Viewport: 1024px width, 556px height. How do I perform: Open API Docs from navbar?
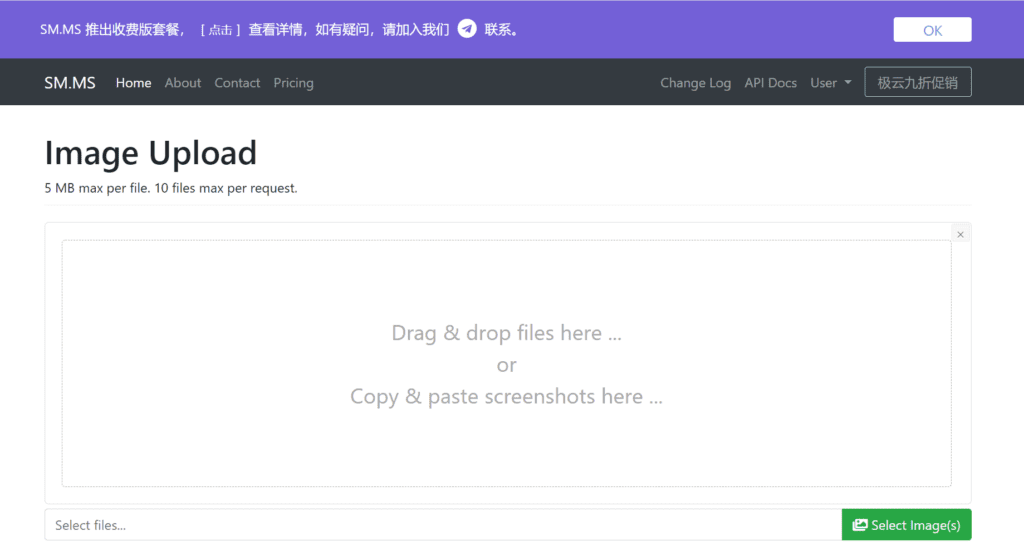click(x=770, y=83)
